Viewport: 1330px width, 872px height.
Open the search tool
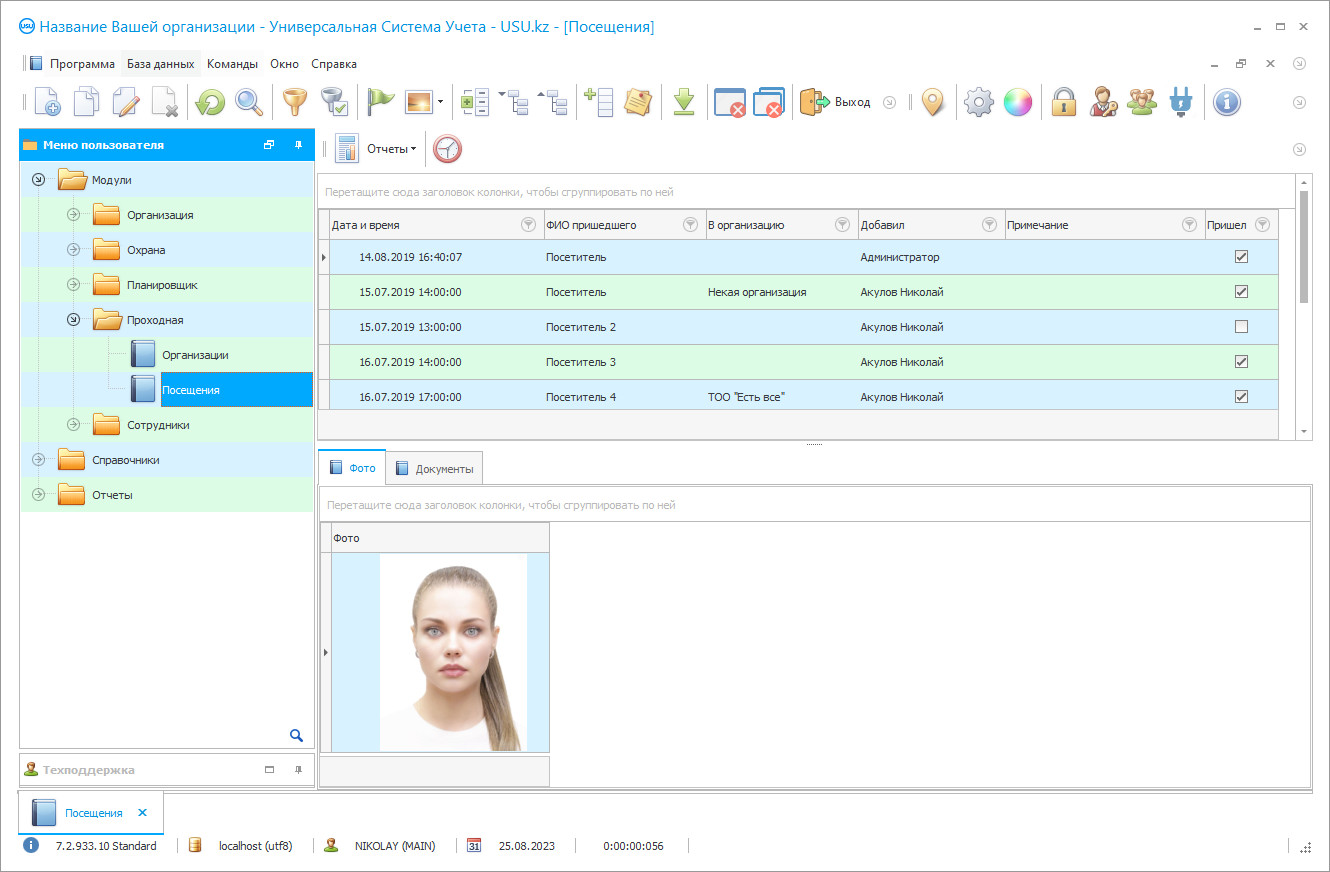(x=249, y=102)
